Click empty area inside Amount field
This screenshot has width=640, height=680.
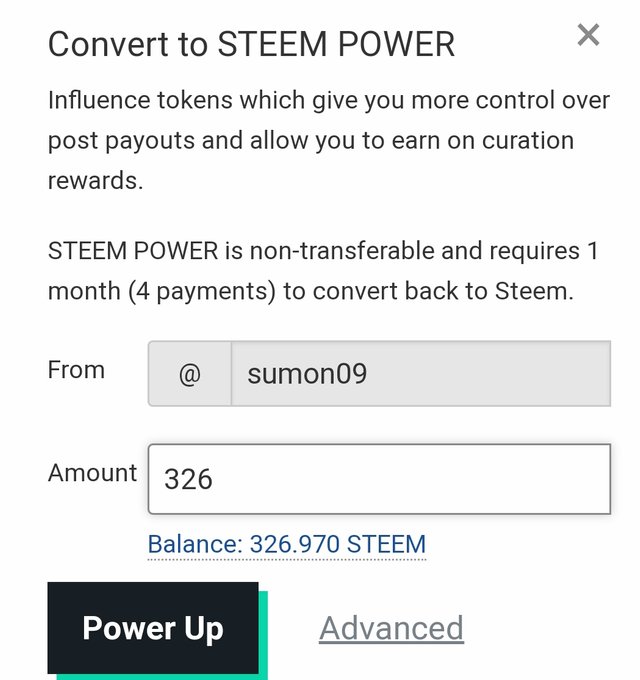pyautogui.click(x=412, y=479)
